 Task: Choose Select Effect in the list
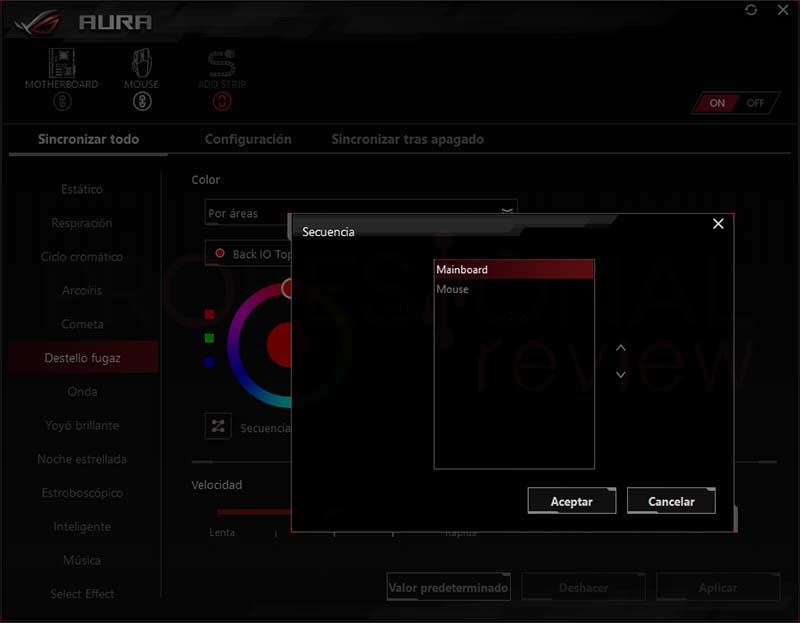[82, 594]
